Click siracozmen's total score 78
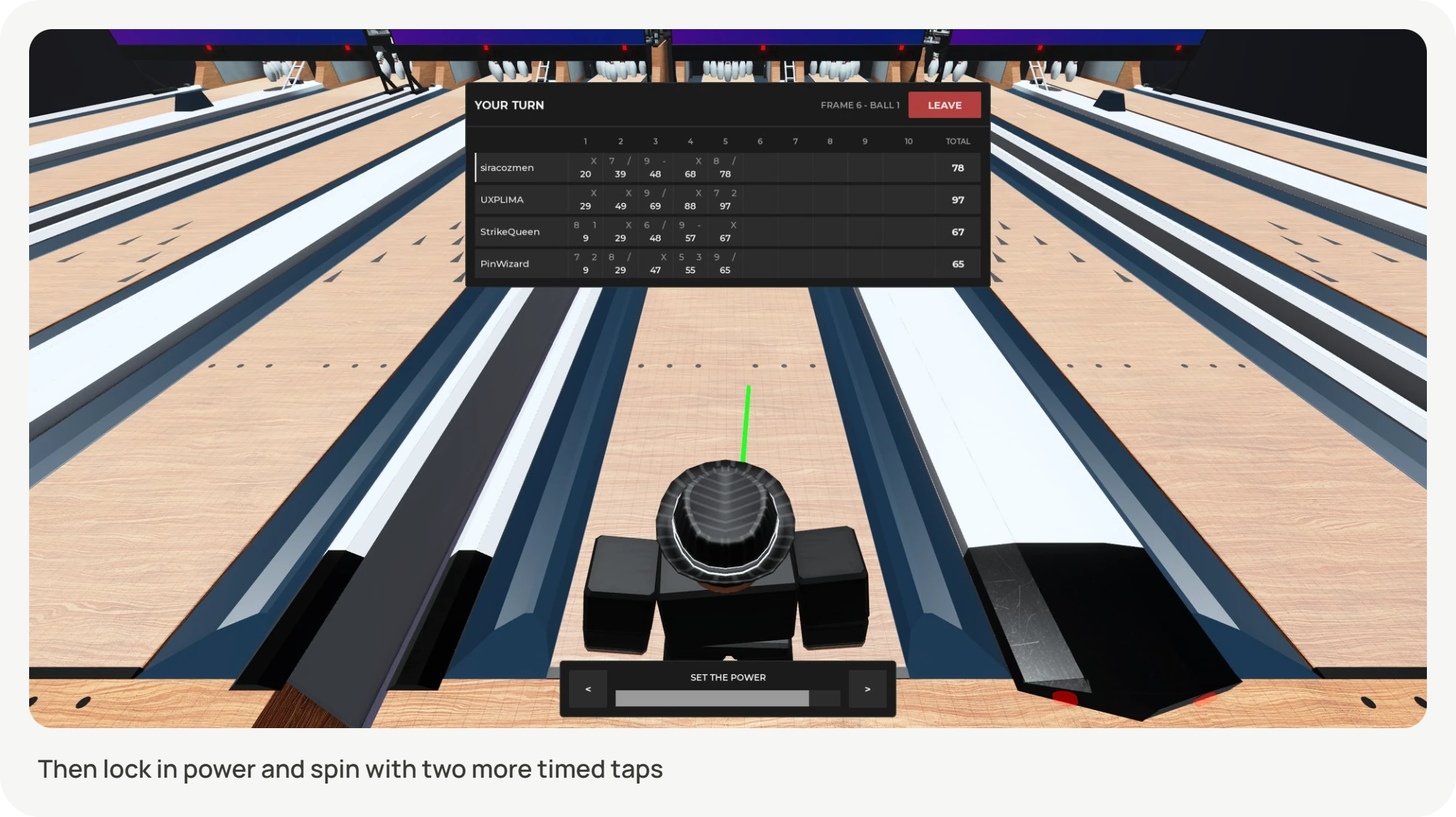This screenshot has height=817, width=1456. 957,167
